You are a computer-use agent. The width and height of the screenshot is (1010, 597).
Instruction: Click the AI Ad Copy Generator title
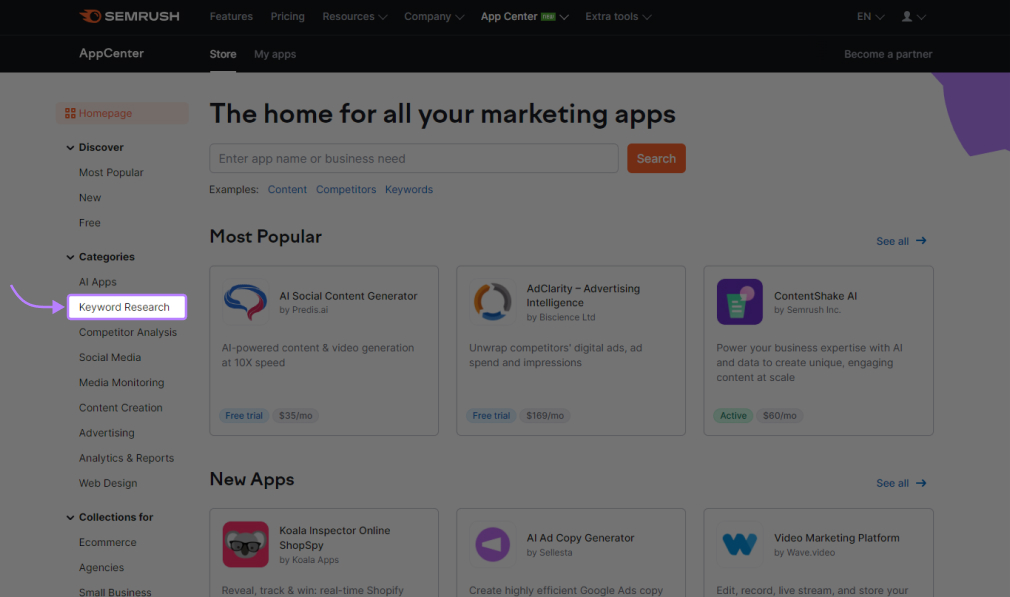coord(580,538)
